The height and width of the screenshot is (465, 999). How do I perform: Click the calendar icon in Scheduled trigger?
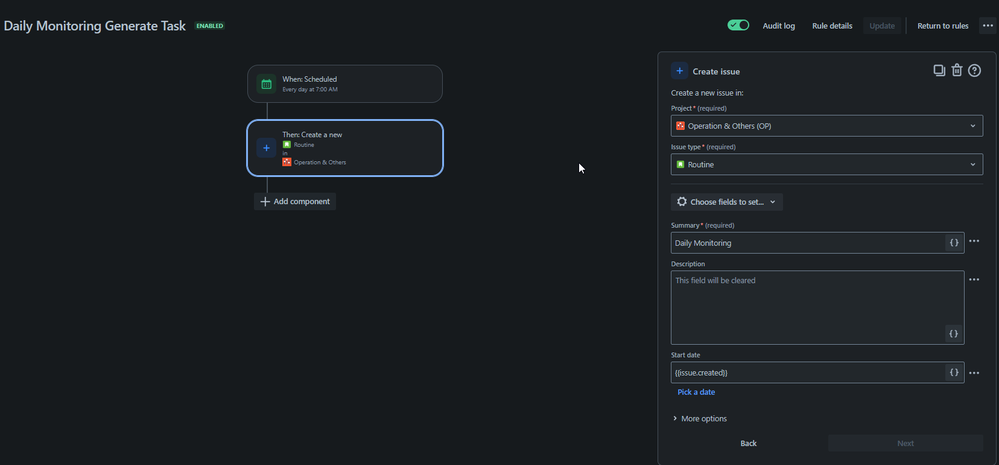coord(266,84)
